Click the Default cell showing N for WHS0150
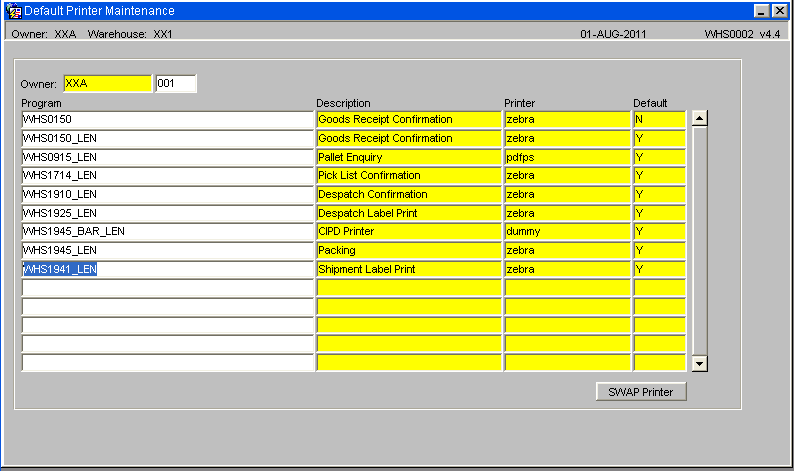Image resolution: width=794 pixels, height=471 pixels. tap(659, 120)
